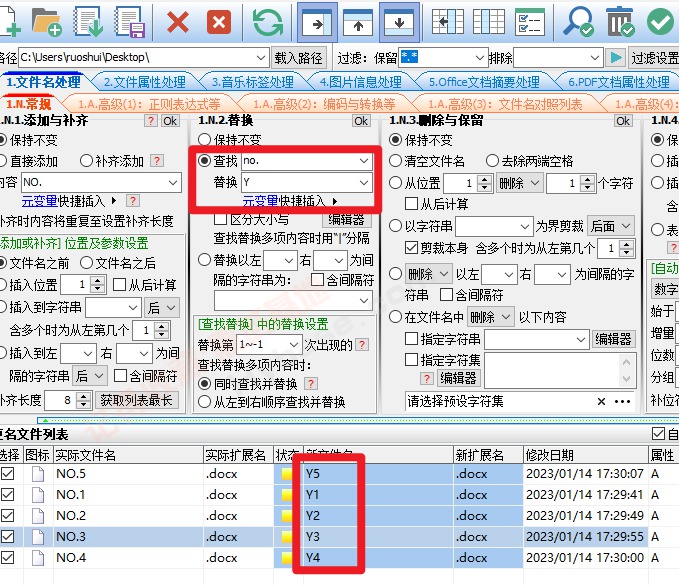Viewport: 679px width, 585px height.
Task: Click the magnifier preview check icon
Action: (579, 22)
